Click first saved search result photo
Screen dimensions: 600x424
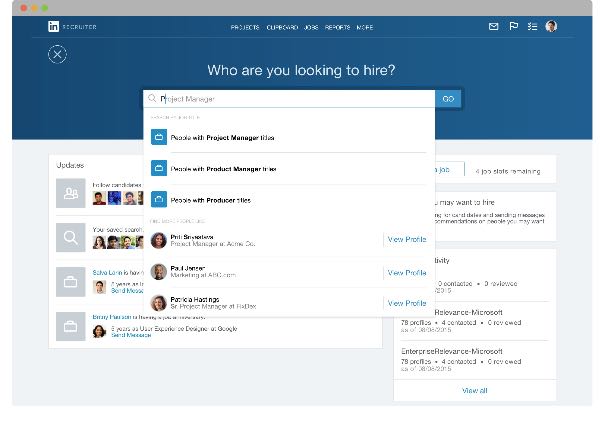[99, 242]
